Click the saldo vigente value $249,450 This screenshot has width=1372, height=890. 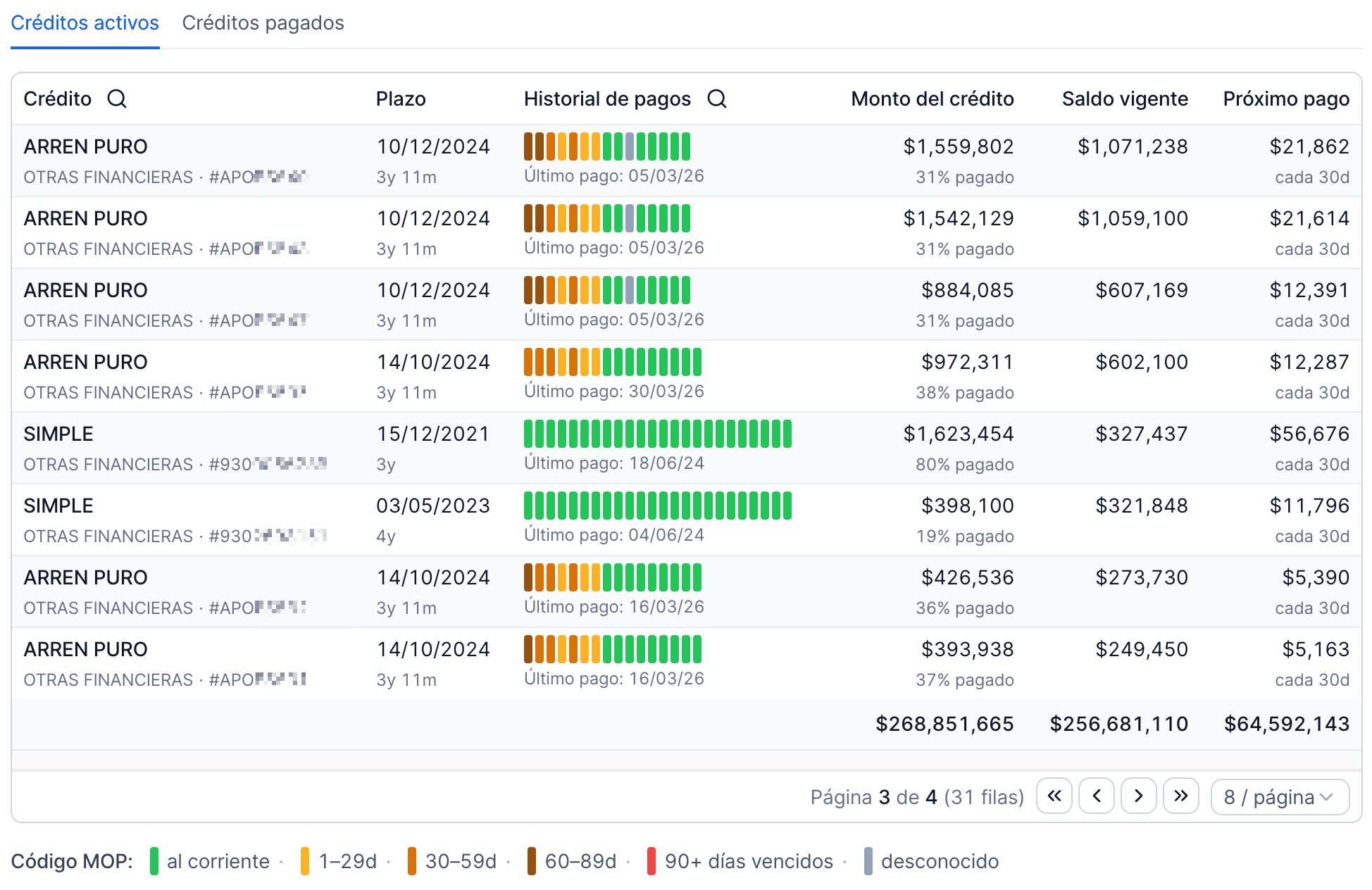pyautogui.click(x=1142, y=649)
